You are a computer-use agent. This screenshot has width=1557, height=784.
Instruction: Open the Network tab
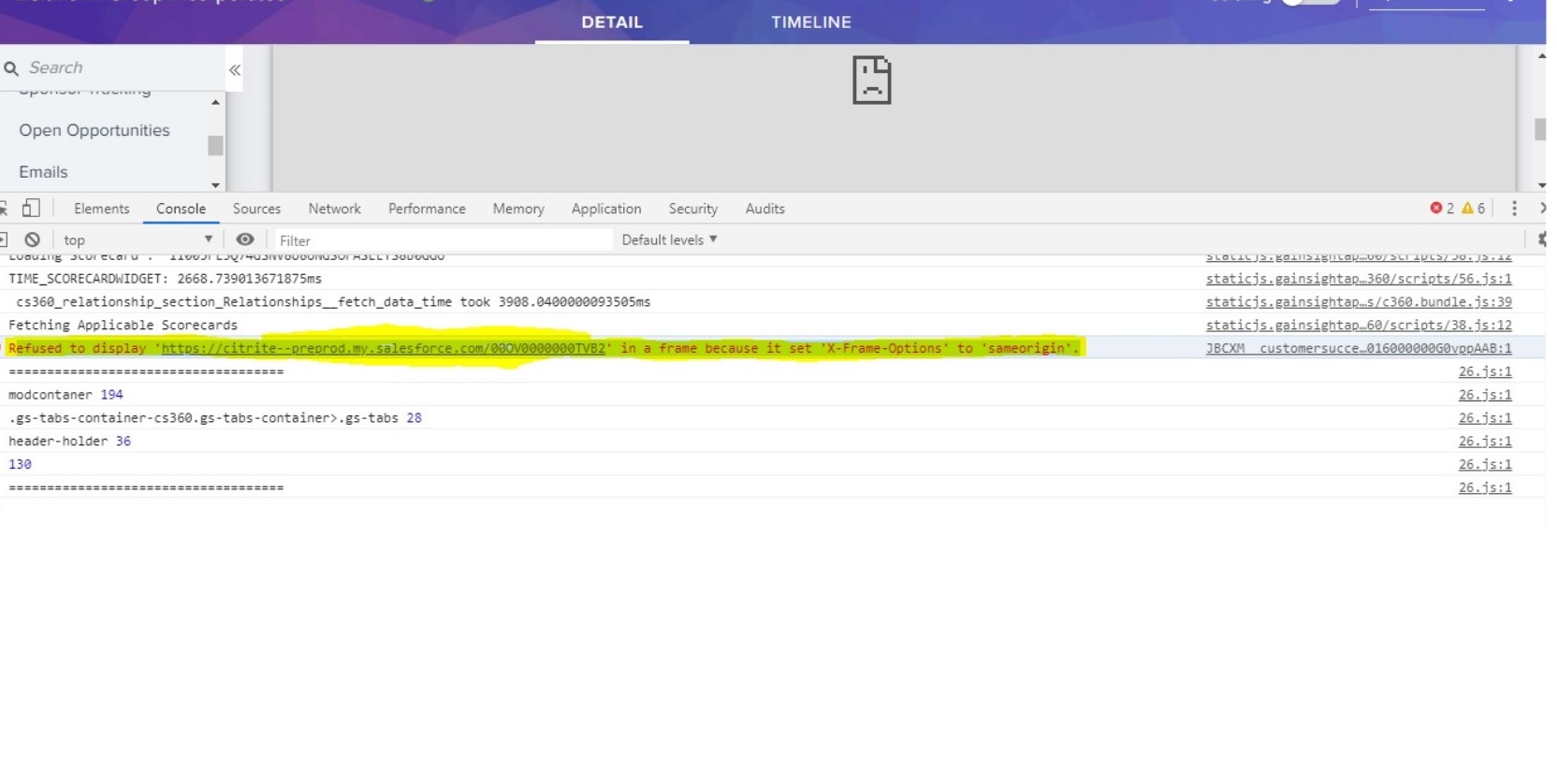click(335, 209)
